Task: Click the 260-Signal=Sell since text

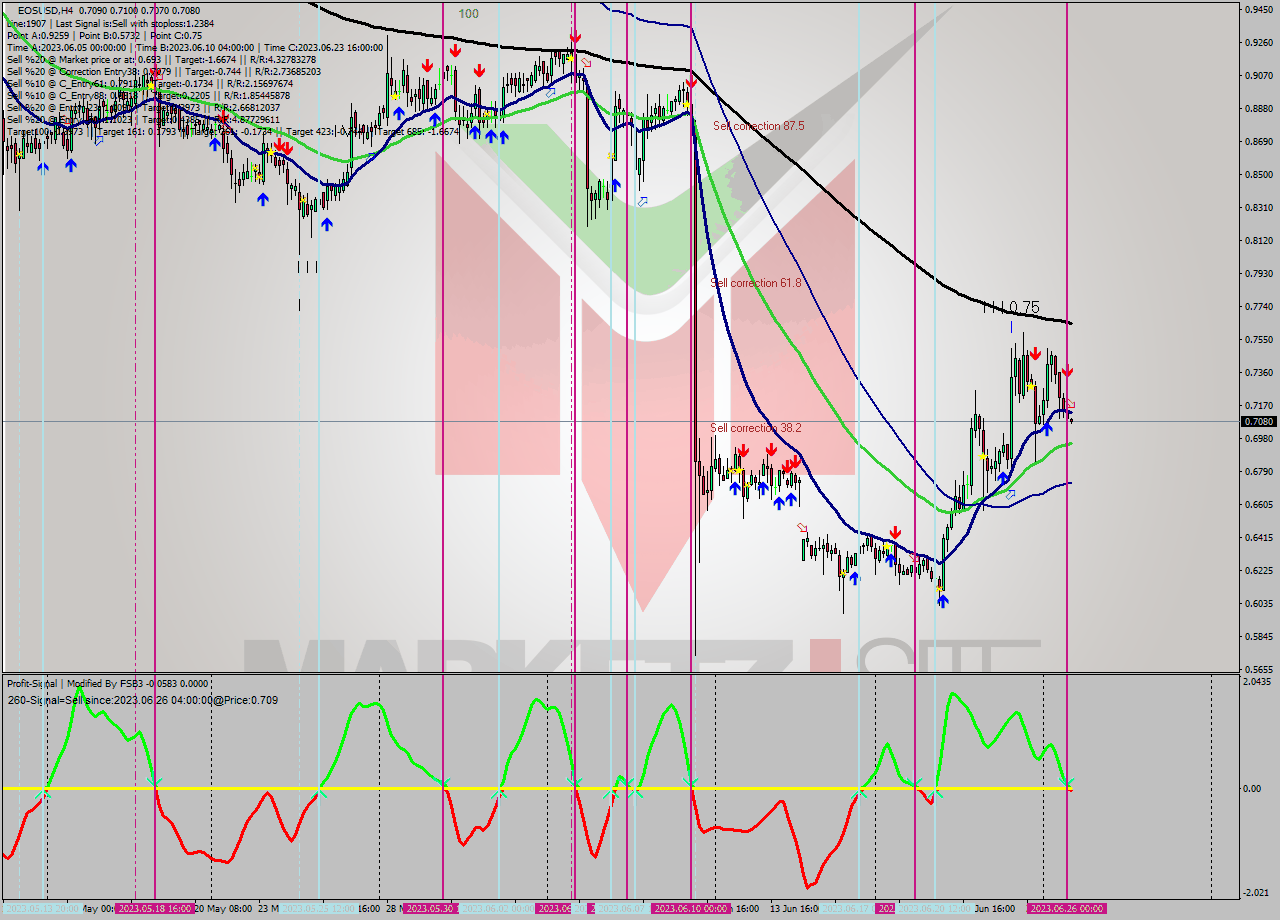Action: [x=142, y=700]
